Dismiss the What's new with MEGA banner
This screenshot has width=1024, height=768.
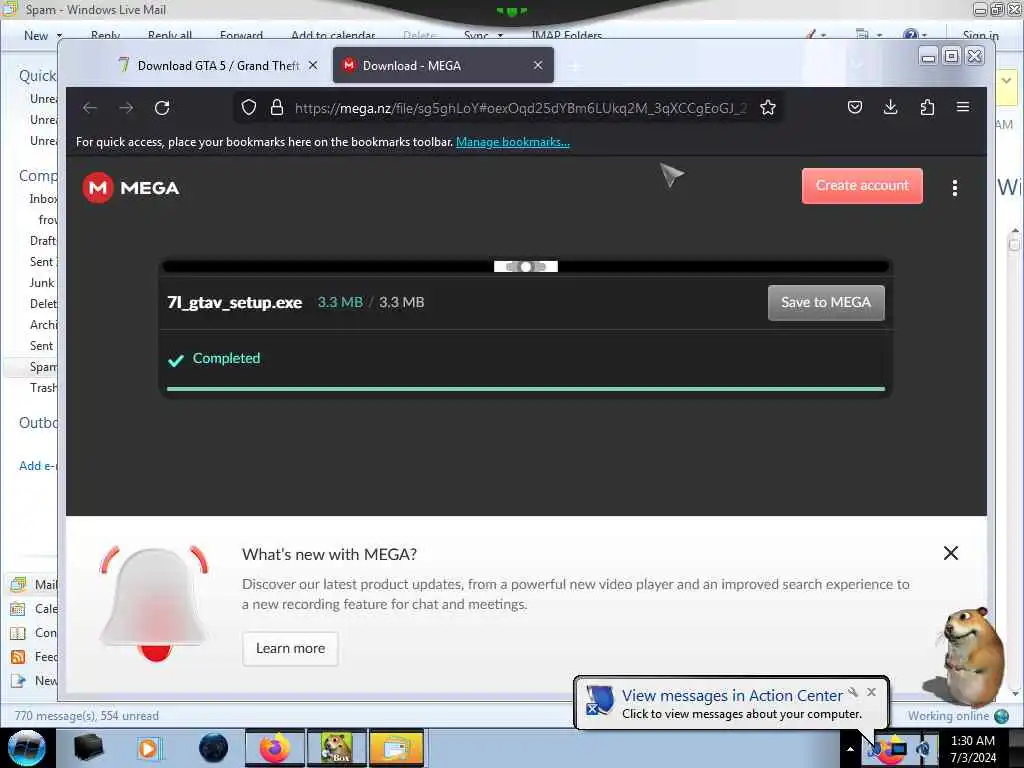click(951, 553)
